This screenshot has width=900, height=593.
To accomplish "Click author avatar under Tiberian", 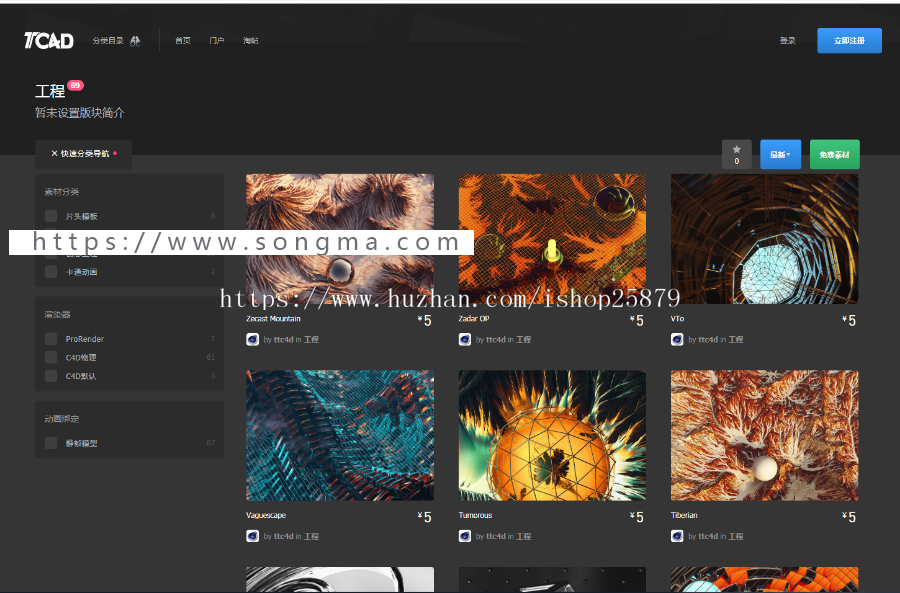I will [x=677, y=536].
